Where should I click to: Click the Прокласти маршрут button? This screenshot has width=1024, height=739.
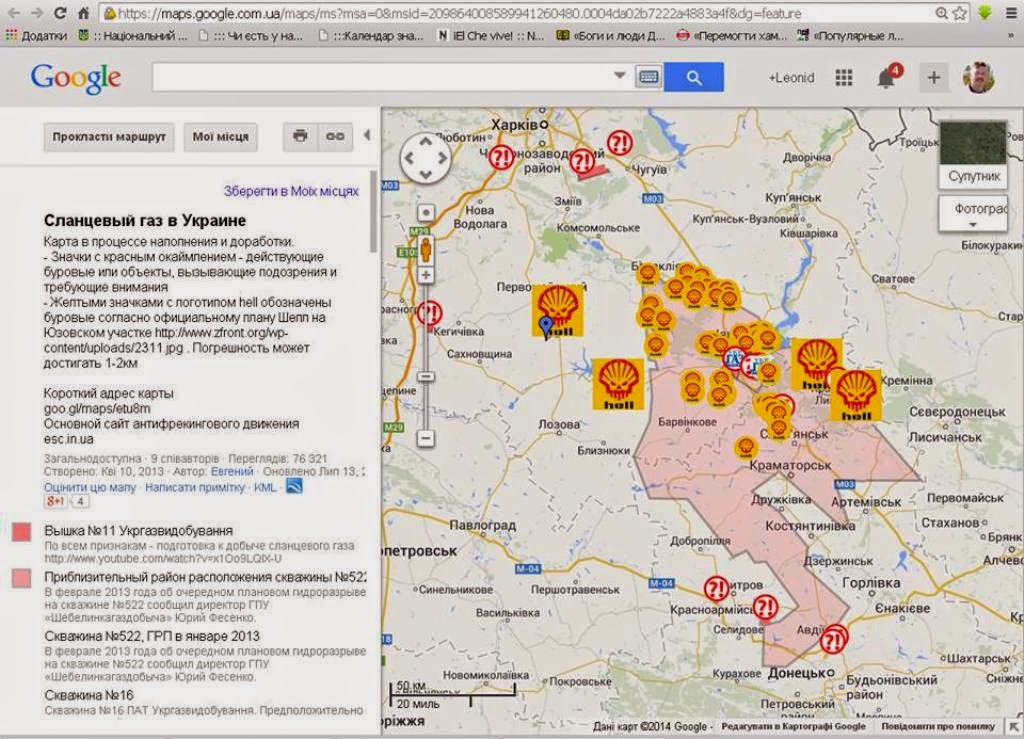[109, 137]
